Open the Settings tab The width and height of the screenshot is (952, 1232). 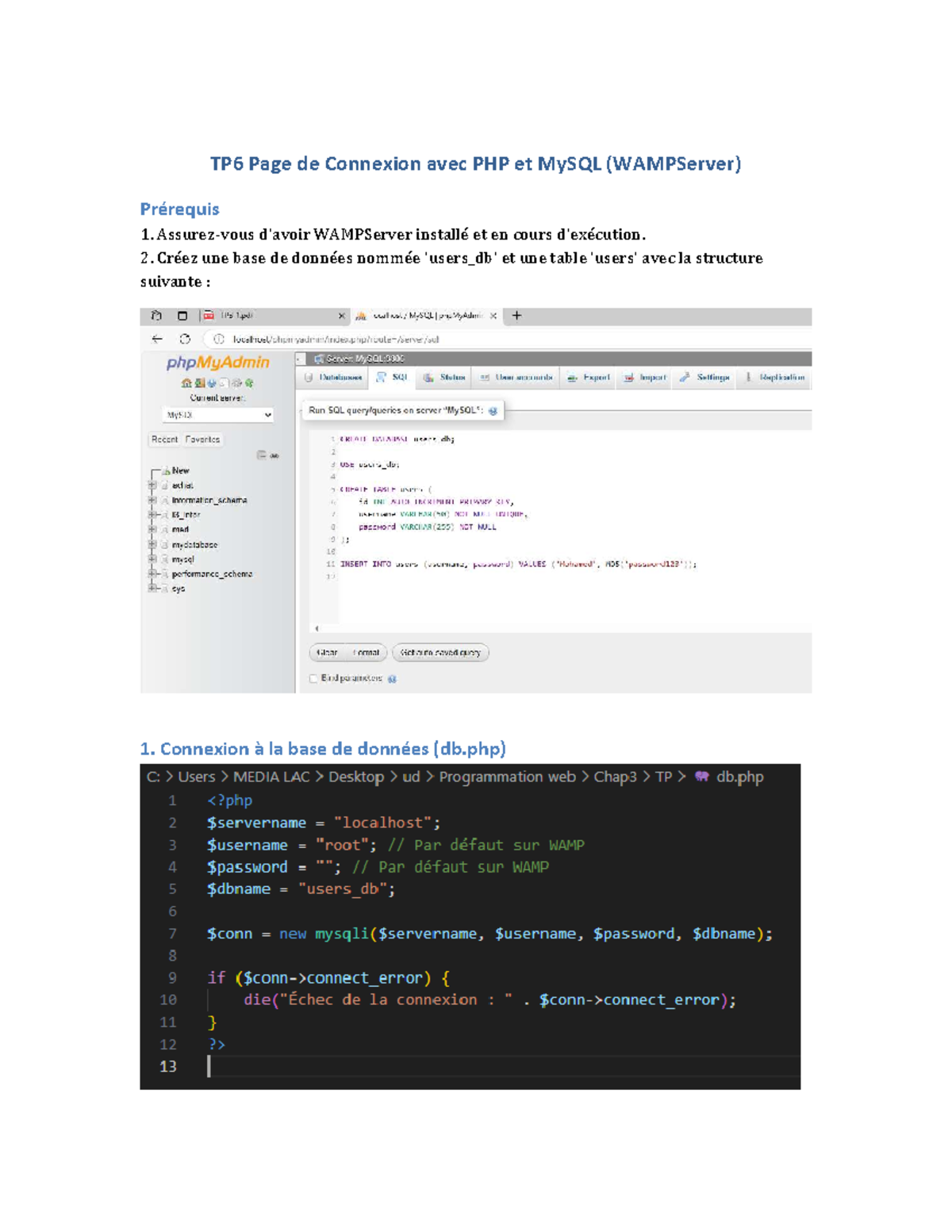click(704, 378)
